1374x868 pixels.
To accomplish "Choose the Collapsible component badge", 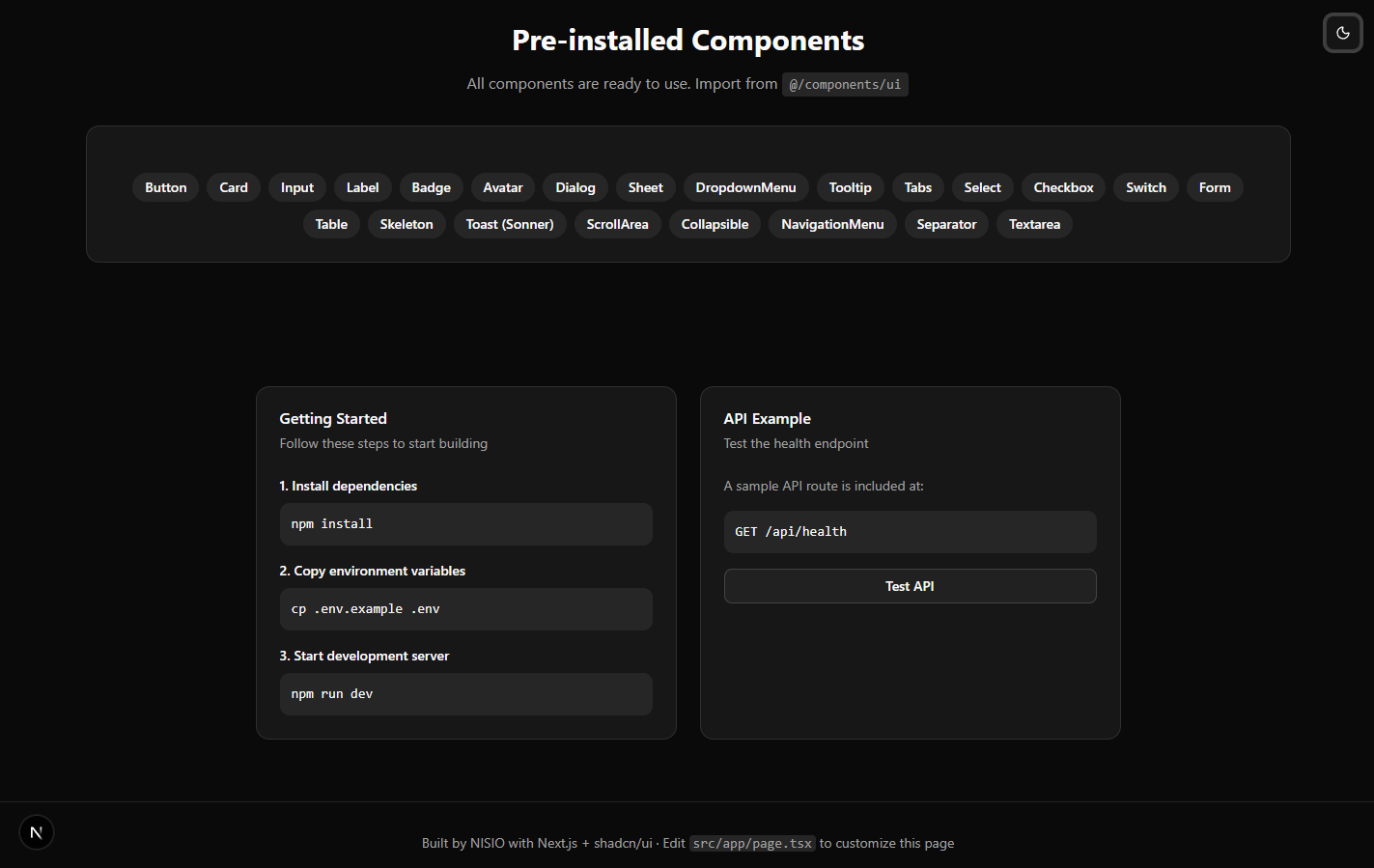I will click(715, 224).
